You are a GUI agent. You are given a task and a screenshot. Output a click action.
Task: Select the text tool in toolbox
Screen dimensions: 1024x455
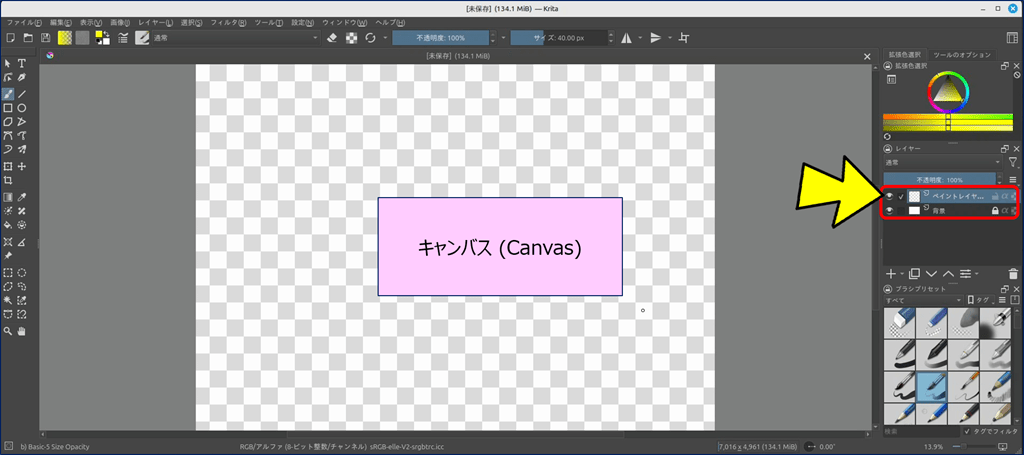[22, 64]
